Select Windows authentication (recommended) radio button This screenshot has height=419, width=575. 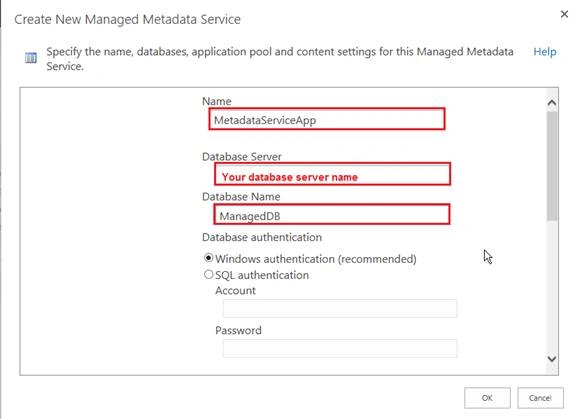click(208, 258)
